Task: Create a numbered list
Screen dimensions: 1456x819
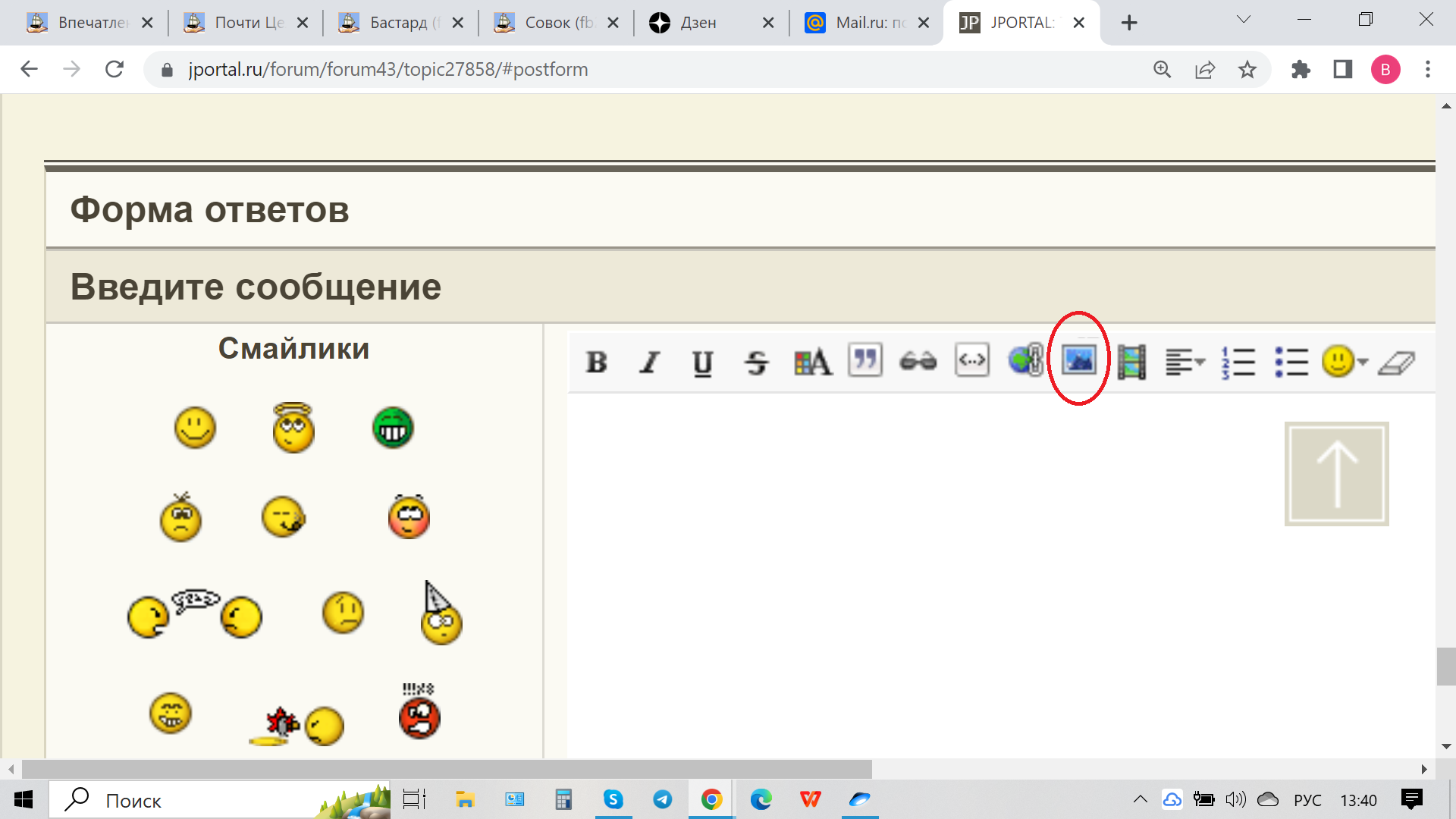Action: click(1238, 362)
